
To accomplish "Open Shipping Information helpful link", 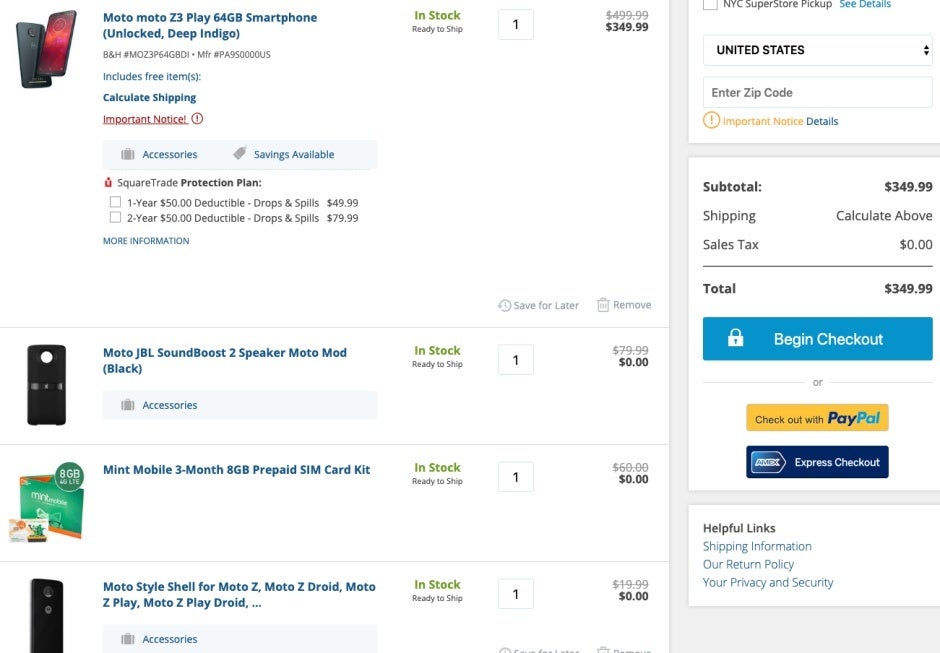I will pyautogui.click(x=757, y=546).
